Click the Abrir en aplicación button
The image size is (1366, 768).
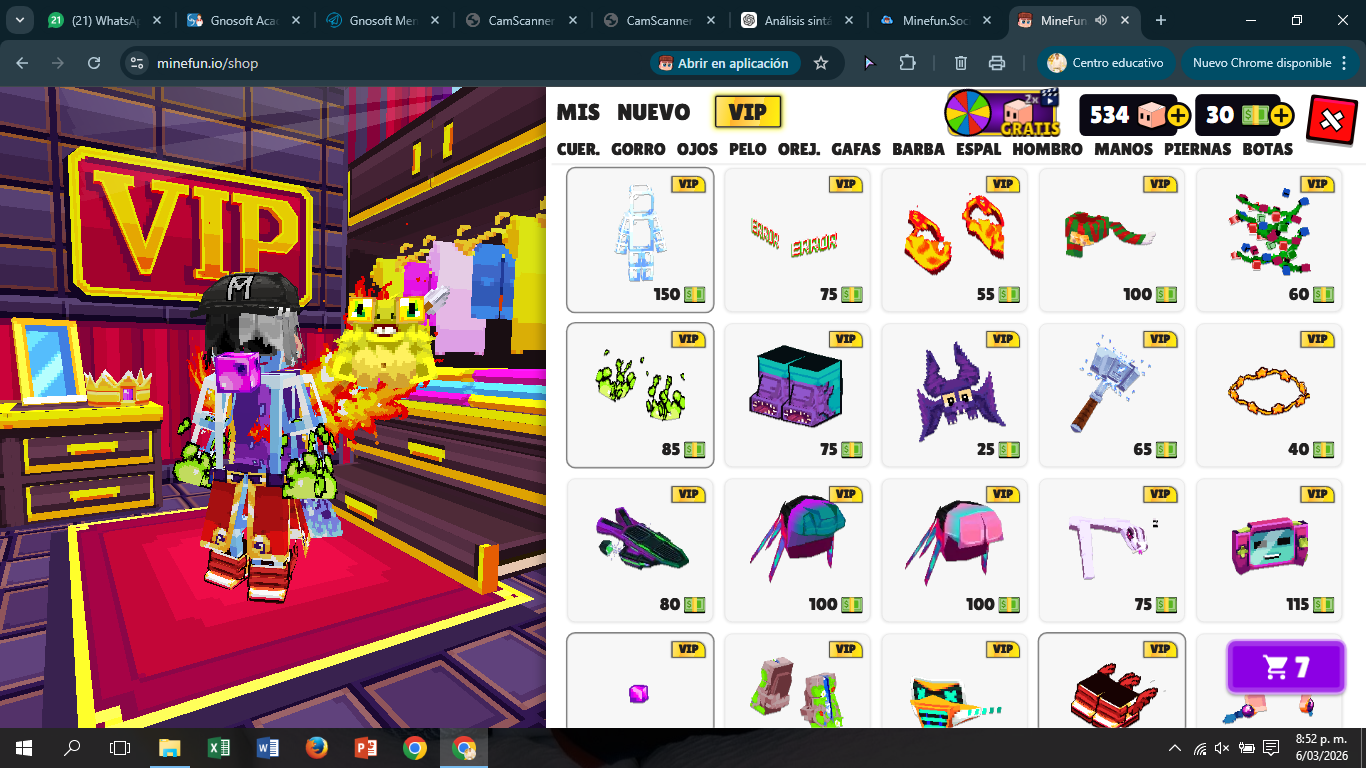(724, 63)
